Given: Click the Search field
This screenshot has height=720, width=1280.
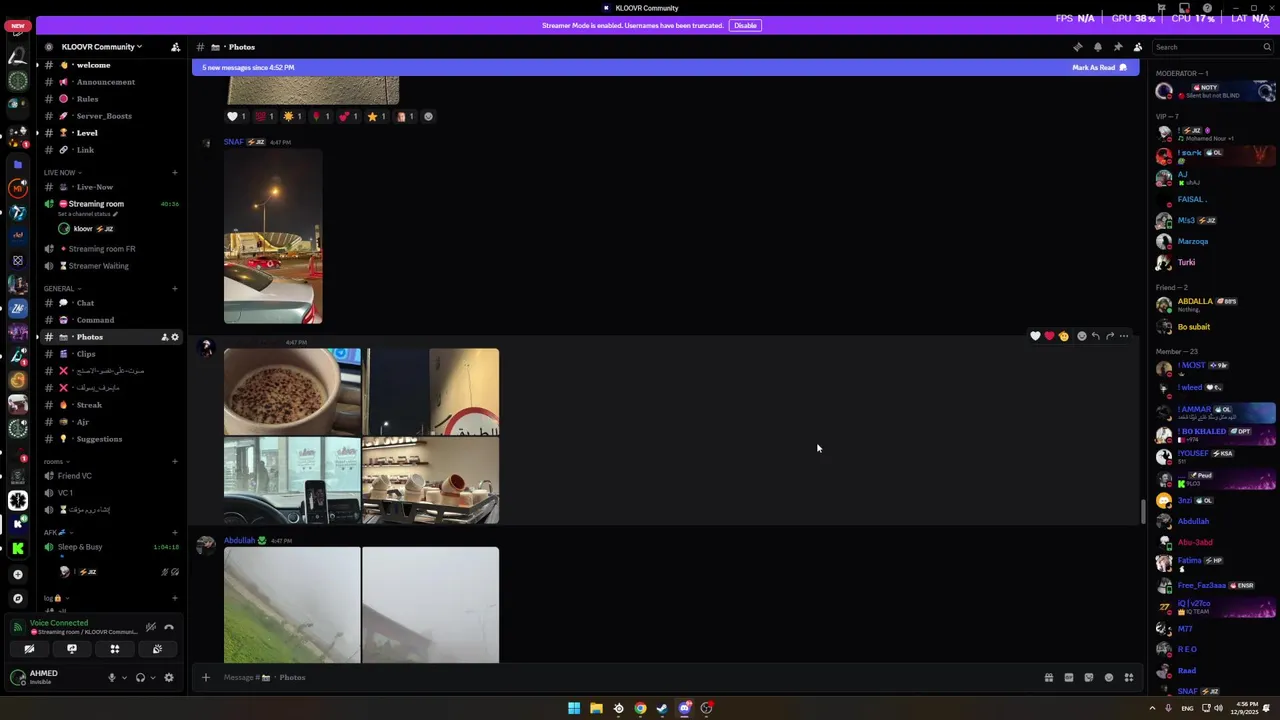Looking at the screenshot, I should [1211, 47].
